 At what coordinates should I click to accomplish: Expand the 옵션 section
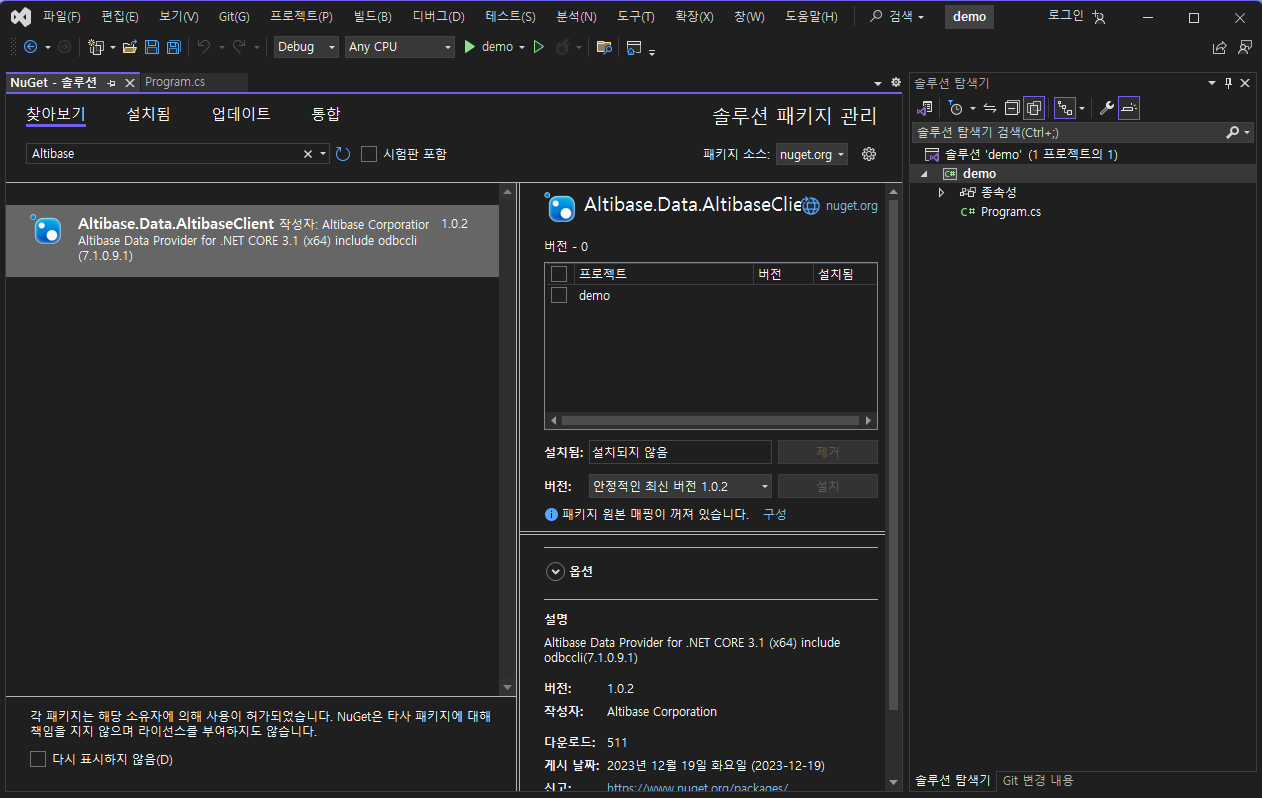[555, 572]
